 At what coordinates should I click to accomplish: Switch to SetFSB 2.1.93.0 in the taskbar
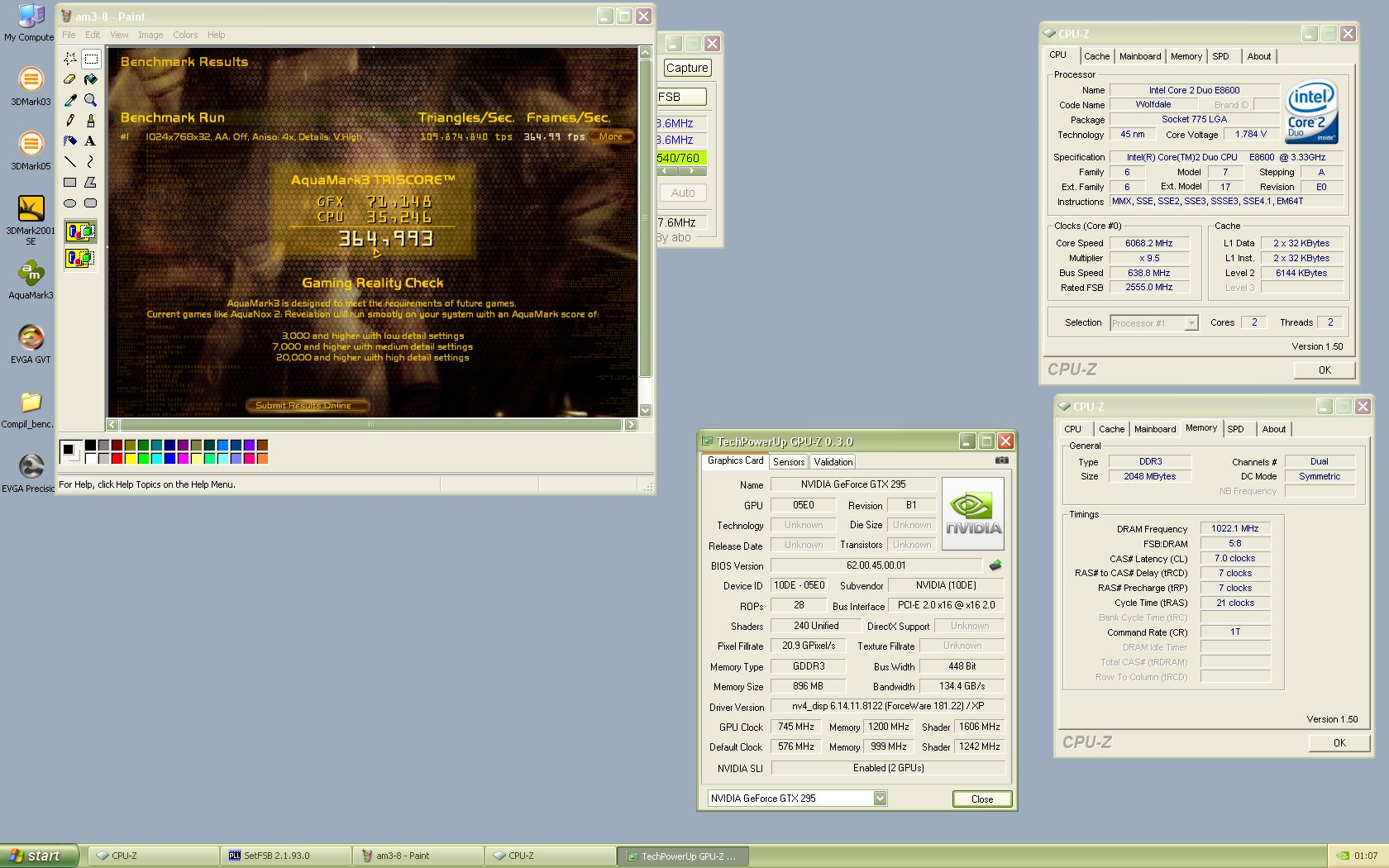pos(286,856)
